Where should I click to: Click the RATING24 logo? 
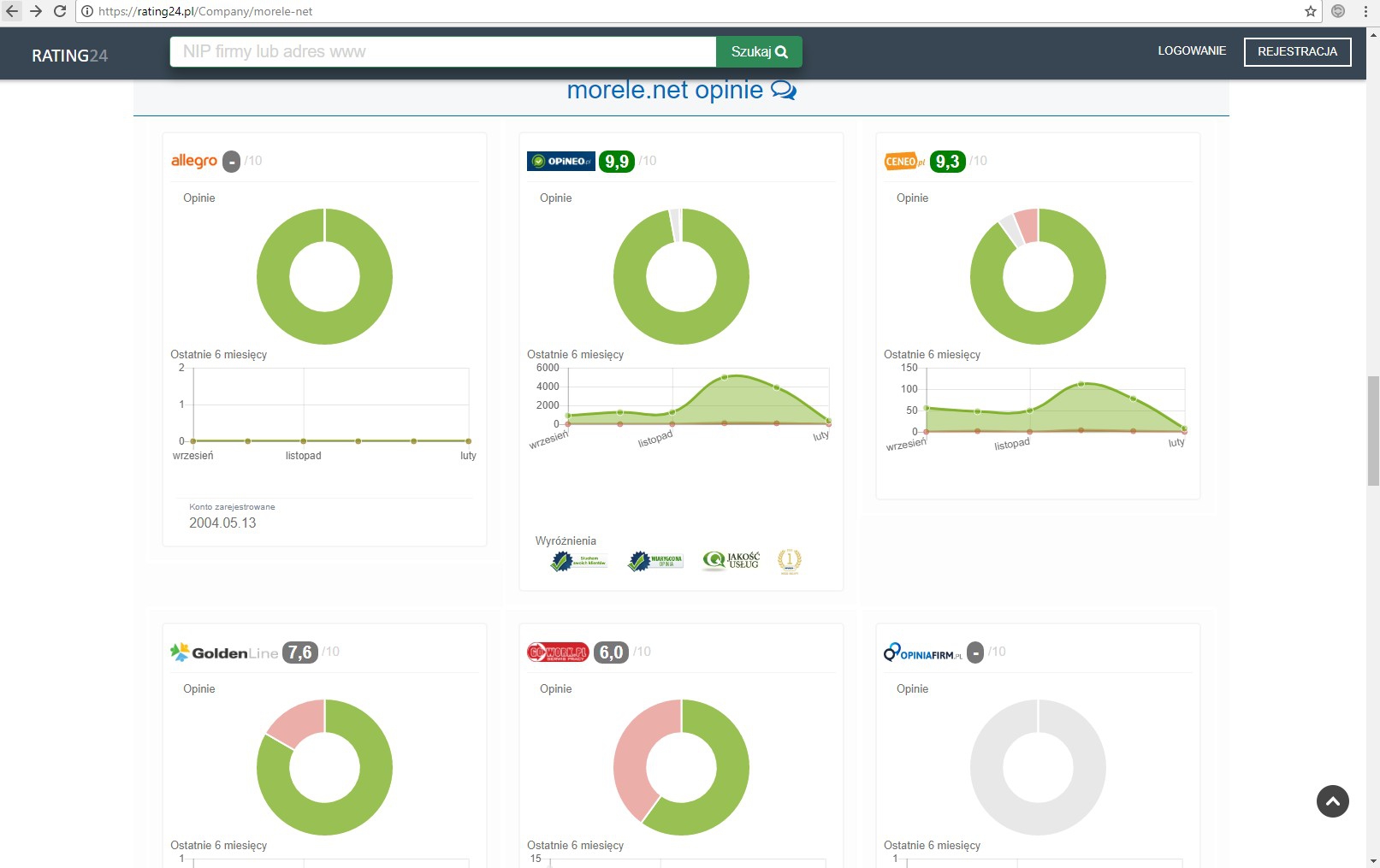pyautogui.click(x=70, y=56)
